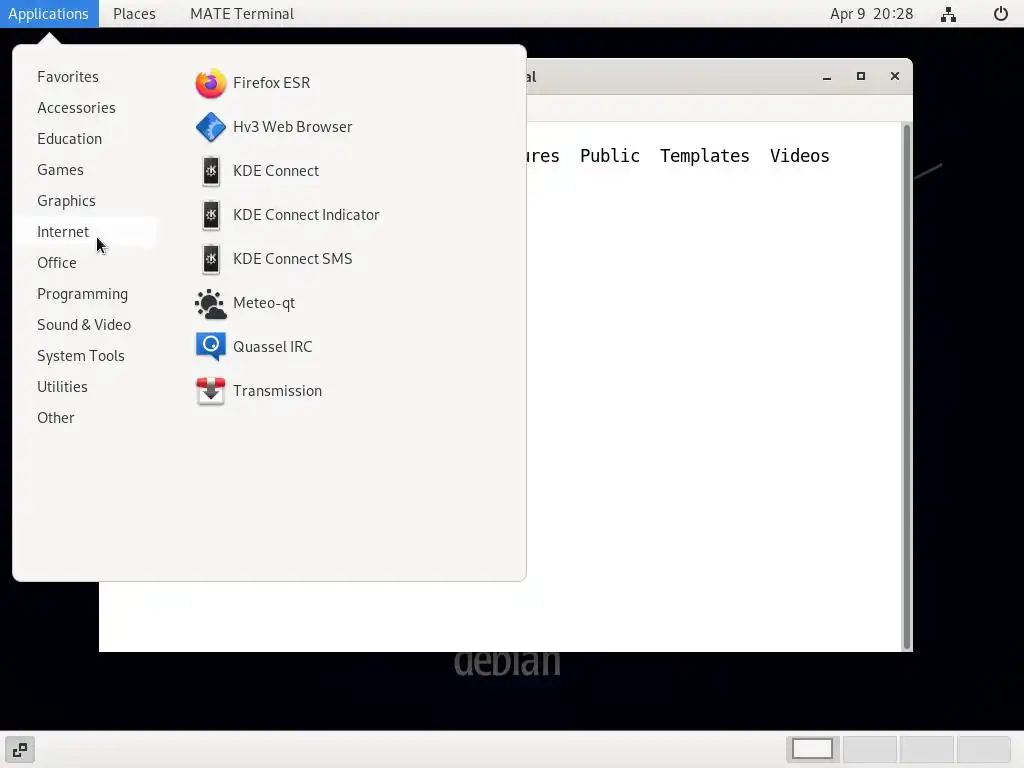Close the Applications menu via its panel button
Screen dimensions: 1024x768
coord(49,14)
